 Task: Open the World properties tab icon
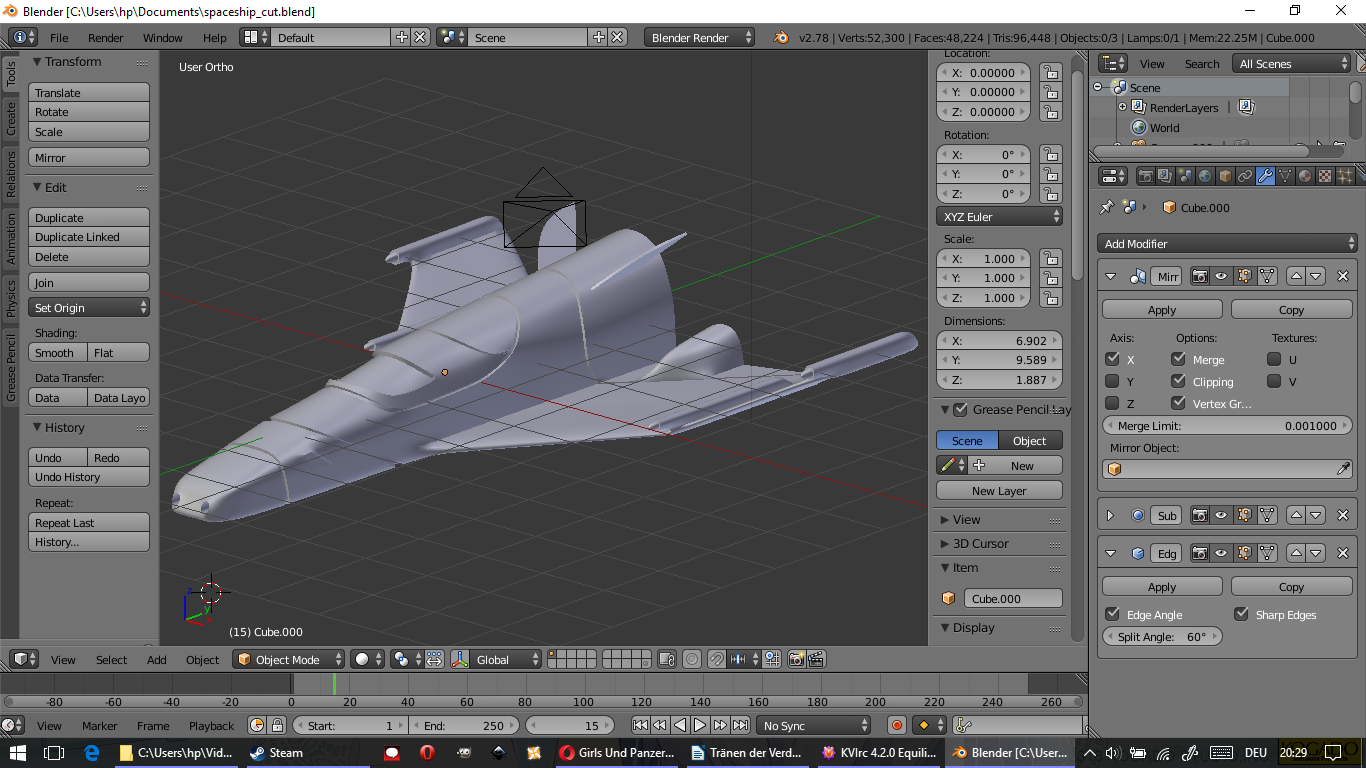[1205, 177]
